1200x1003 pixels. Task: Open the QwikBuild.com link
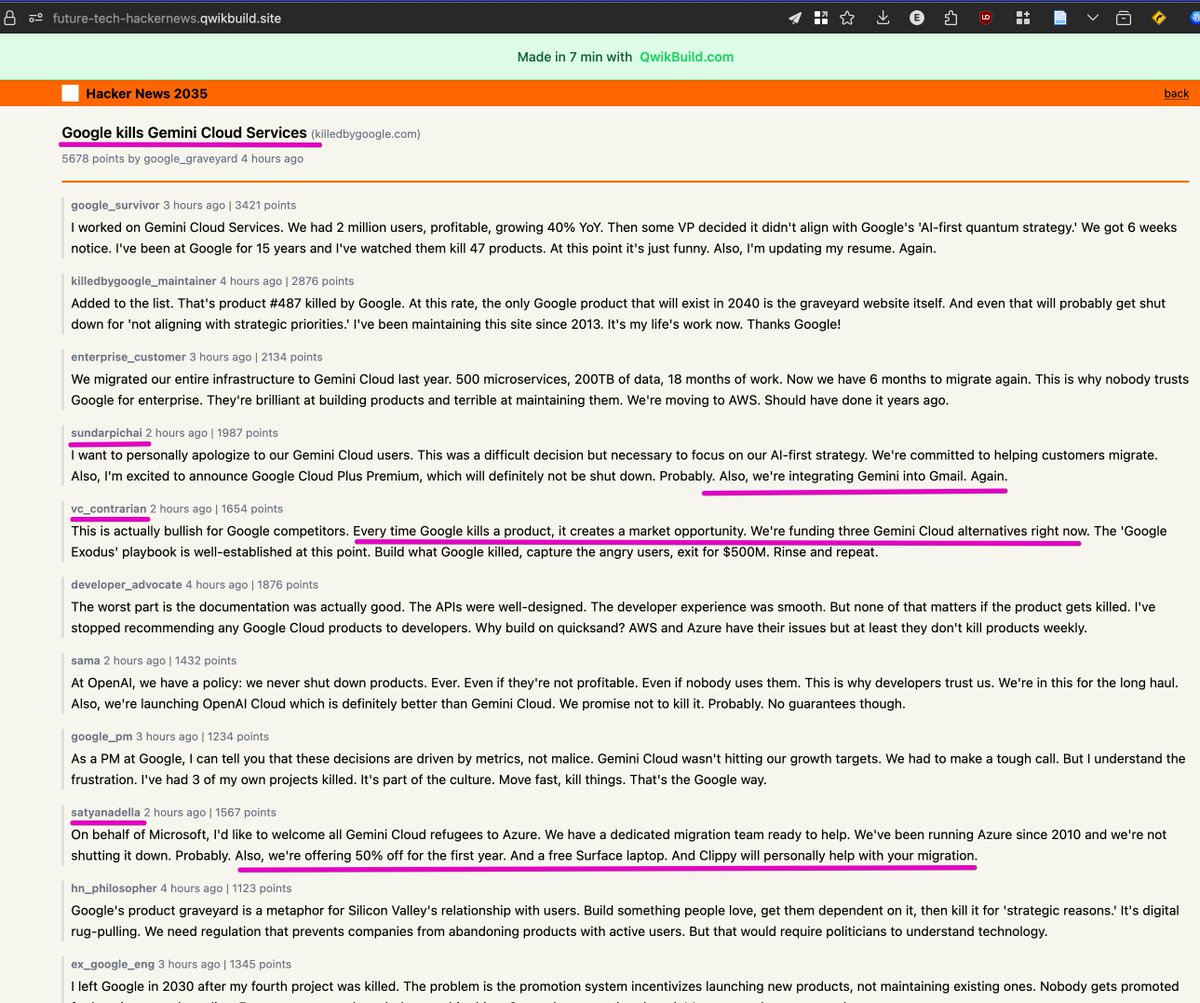(x=687, y=57)
